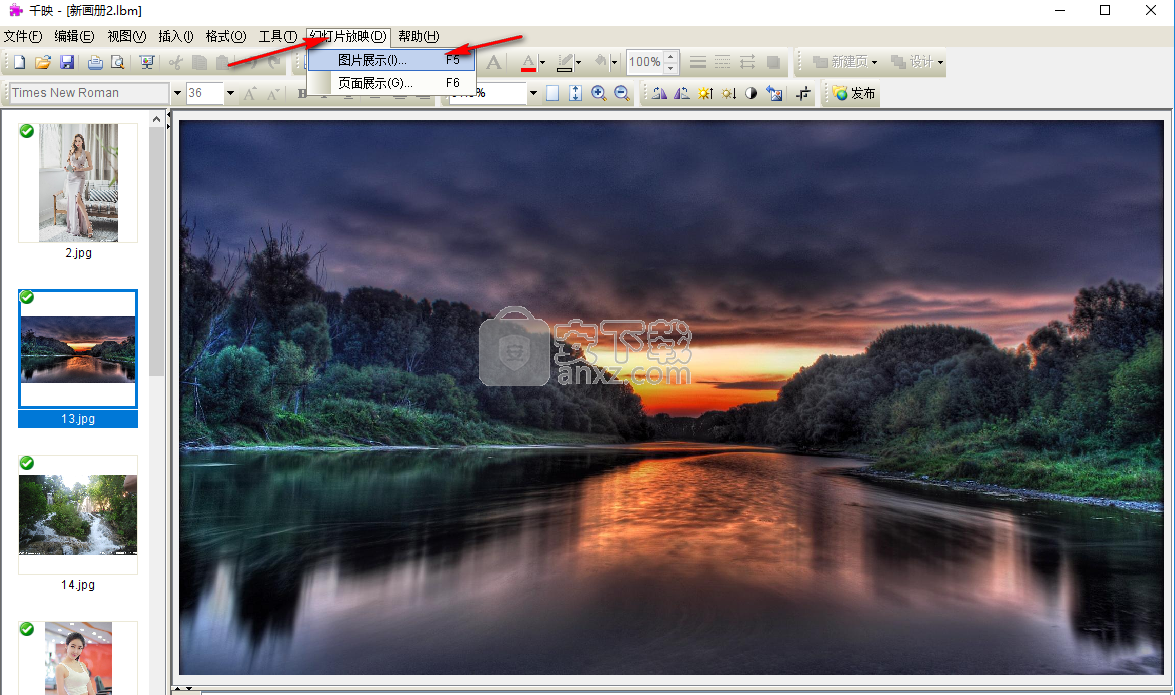Viewport: 1175px width, 695px height.
Task: Open the zoom percentage dropdown arrow
Action: pos(533,93)
